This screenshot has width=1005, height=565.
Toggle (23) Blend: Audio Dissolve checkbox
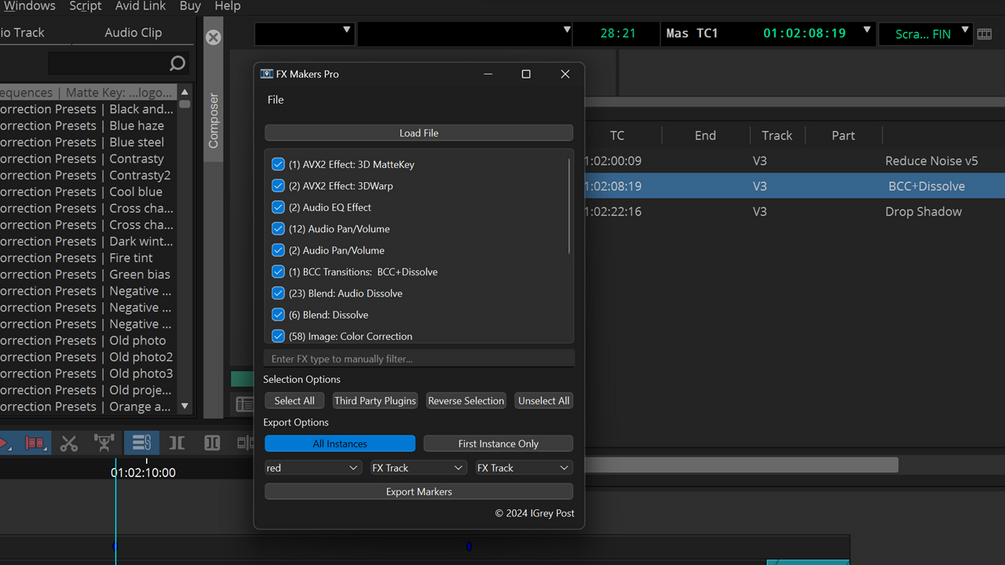[278, 293]
